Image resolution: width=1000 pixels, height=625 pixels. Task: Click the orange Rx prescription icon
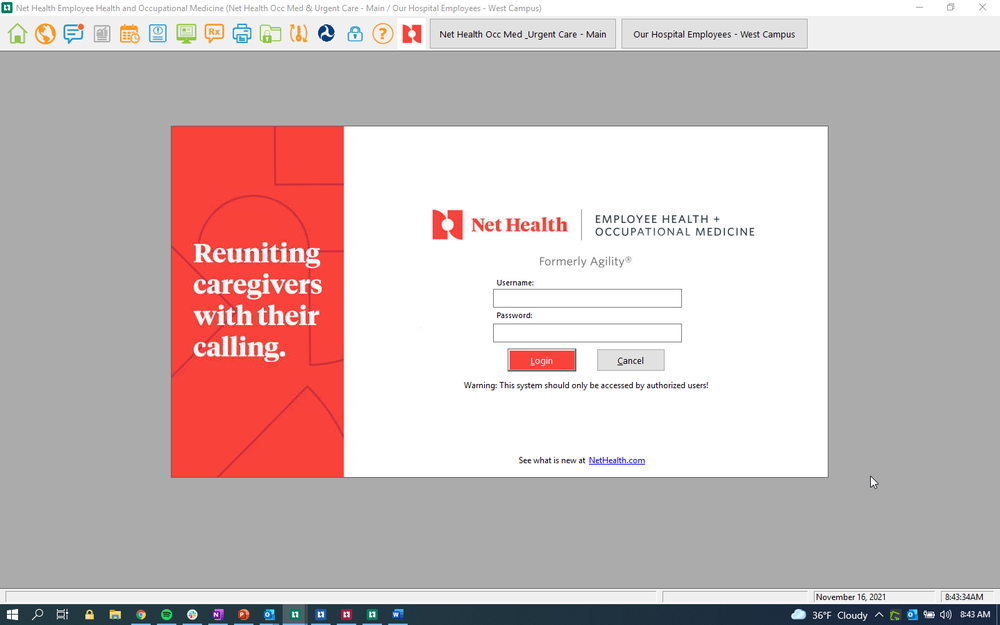214,34
